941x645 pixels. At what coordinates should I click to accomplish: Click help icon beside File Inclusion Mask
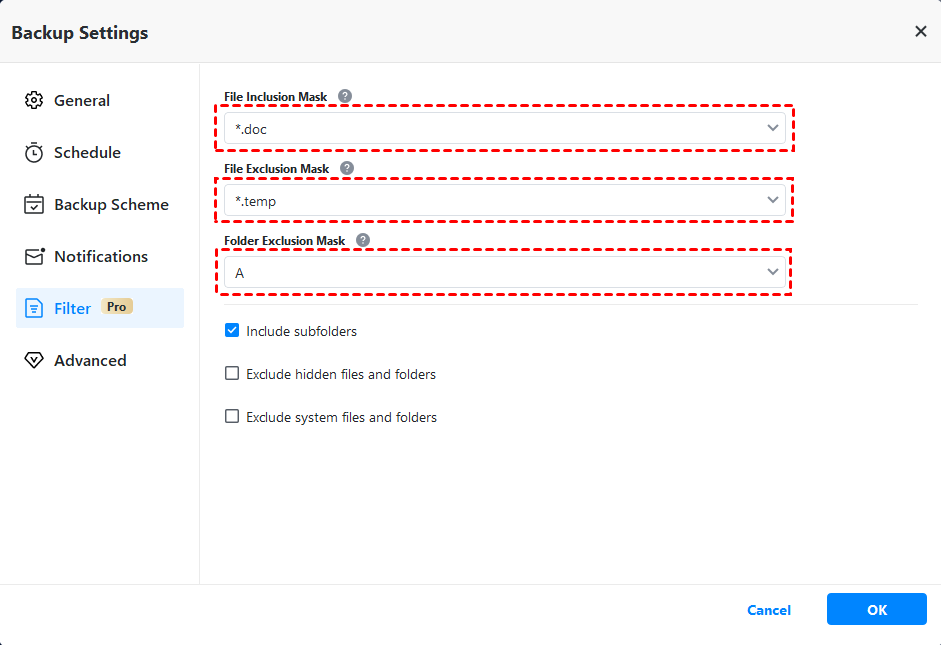[345, 96]
